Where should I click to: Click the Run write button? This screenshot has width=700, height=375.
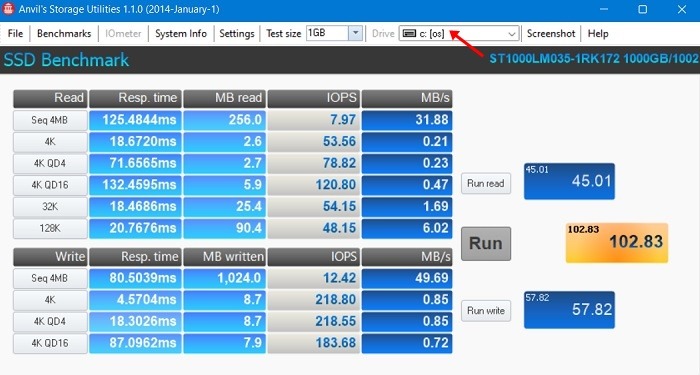486,311
